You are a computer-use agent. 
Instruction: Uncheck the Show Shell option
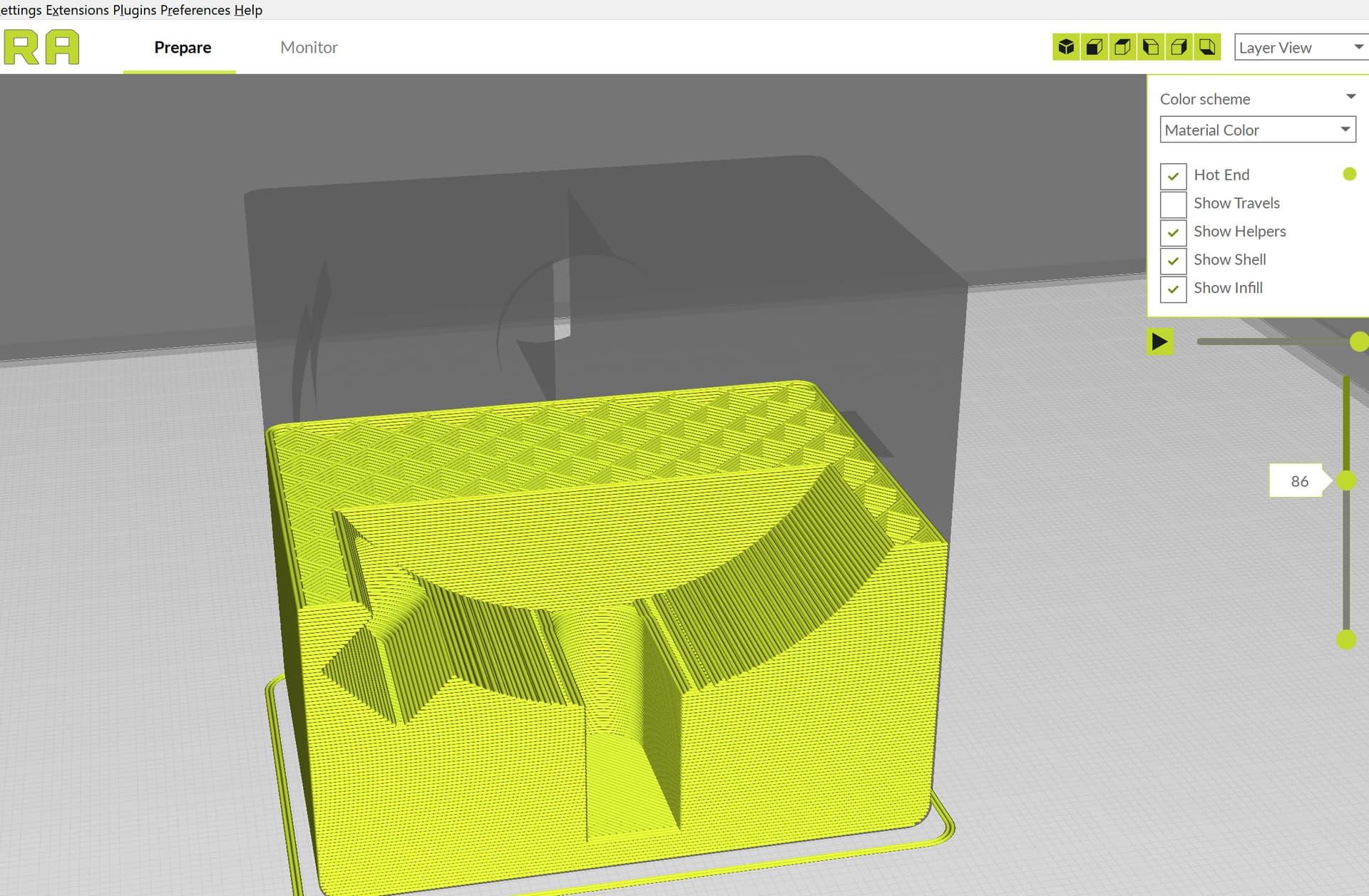1173,261
